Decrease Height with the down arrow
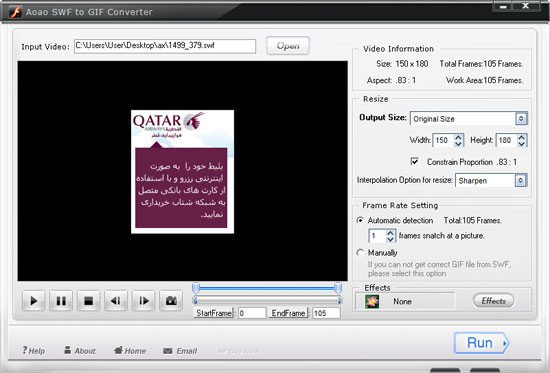Viewport: 550px width, 373px height. click(522, 144)
